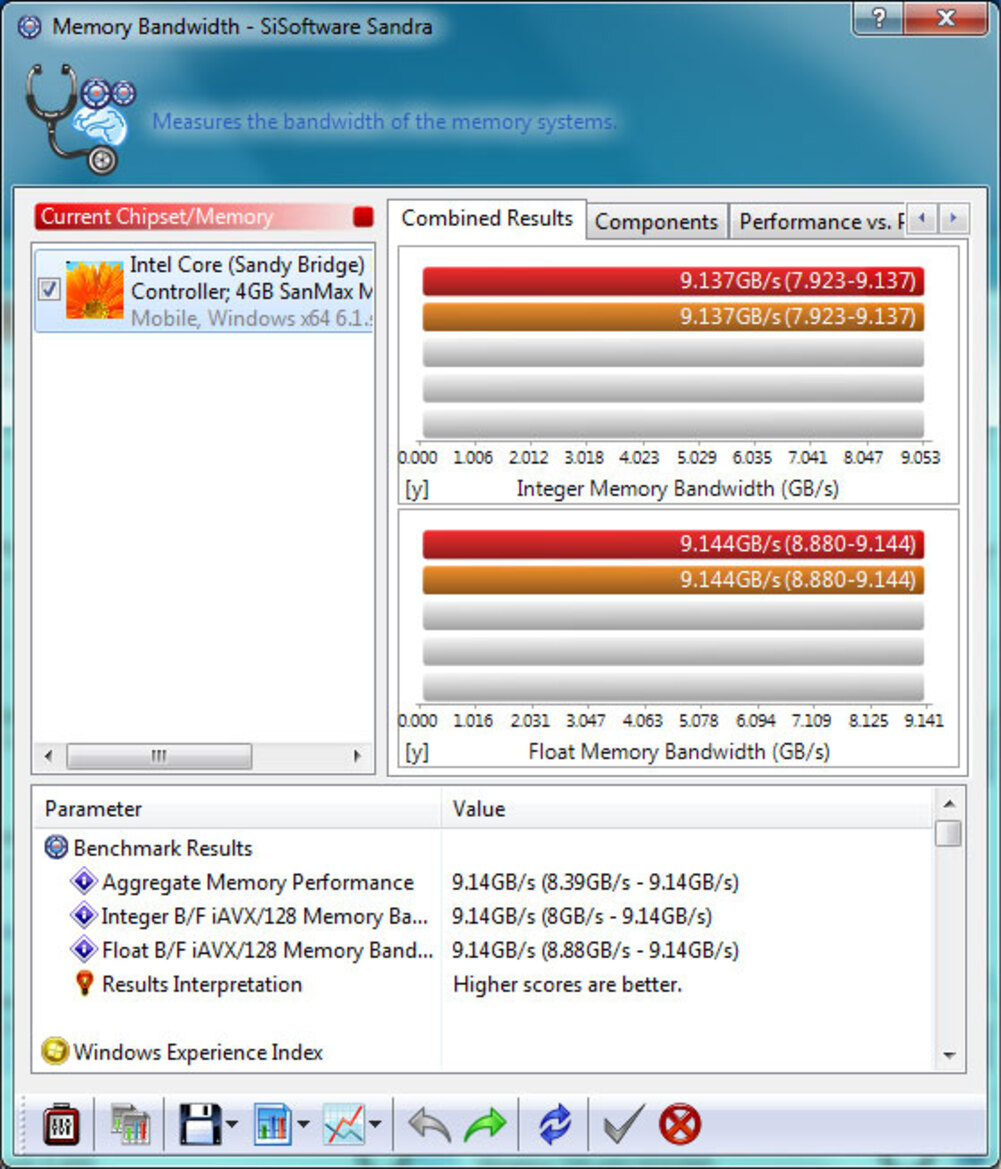This screenshot has height=1169, width=1001.
Task: Select the Float B/F iAVX/128 Memory row
Action: coord(484,950)
